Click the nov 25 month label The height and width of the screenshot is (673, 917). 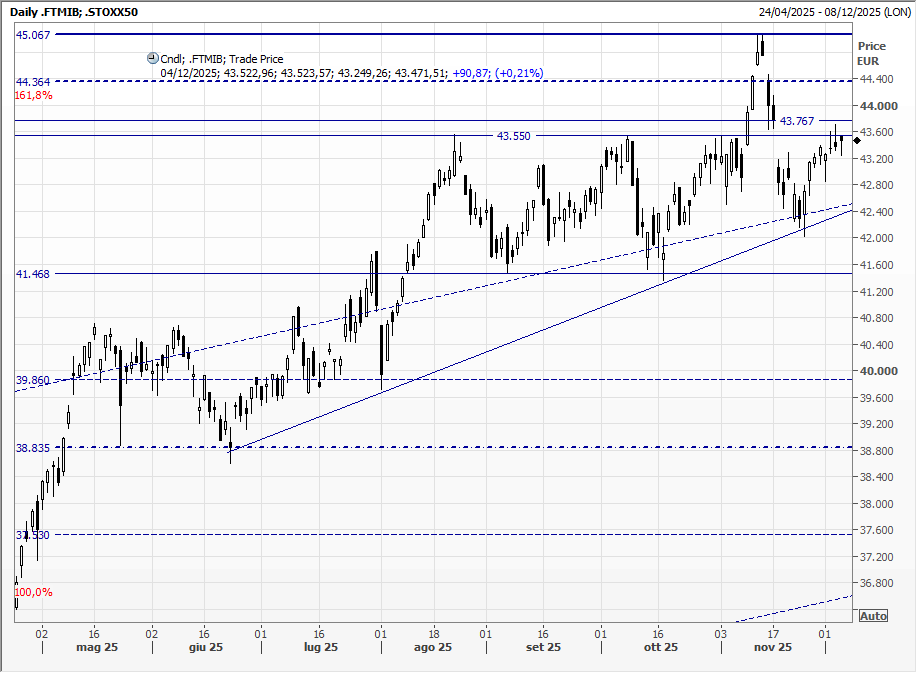772,648
